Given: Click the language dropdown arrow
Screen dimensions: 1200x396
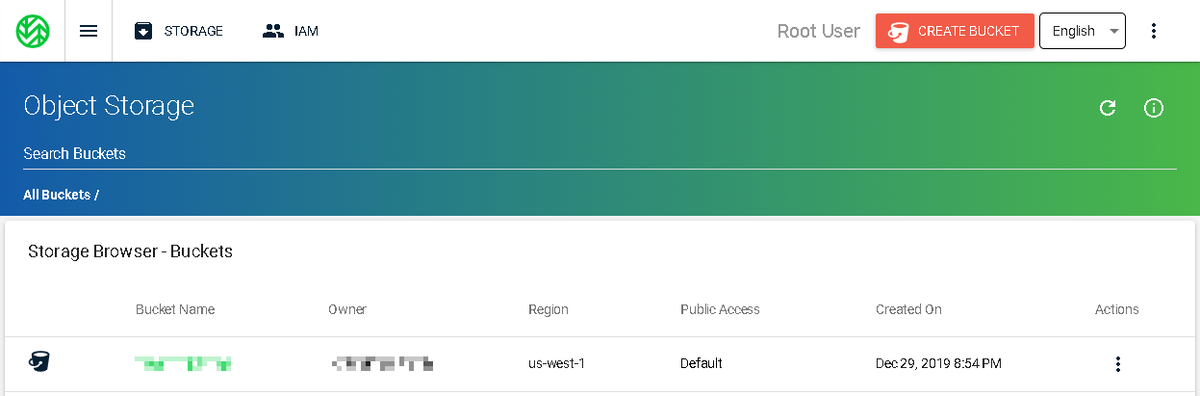Looking at the screenshot, I should click(1113, 32).
